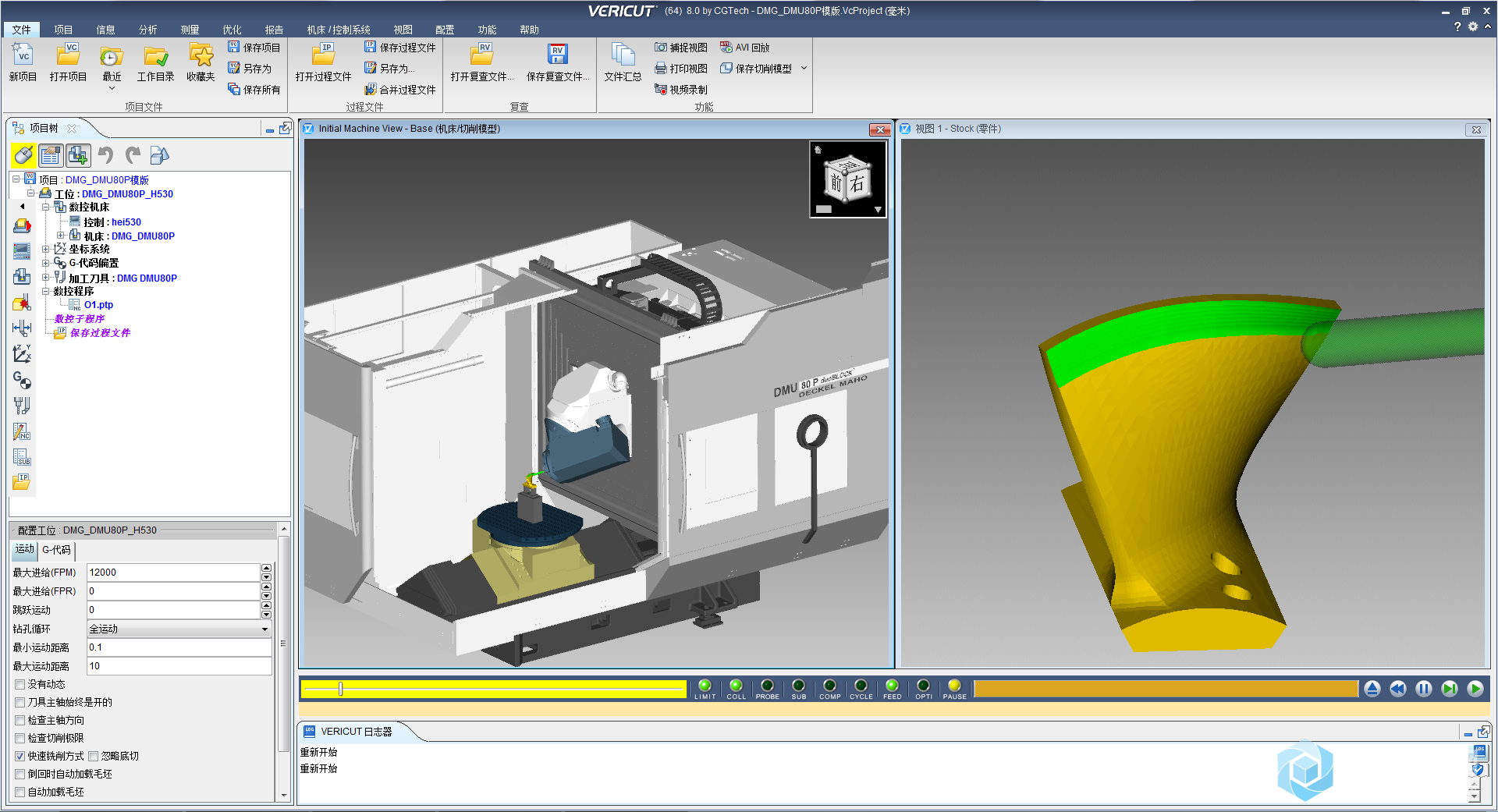This screenshot has height=812, width=1498.
Task: Open the 文件汇总 file summary icon
Action: (623, 55)
